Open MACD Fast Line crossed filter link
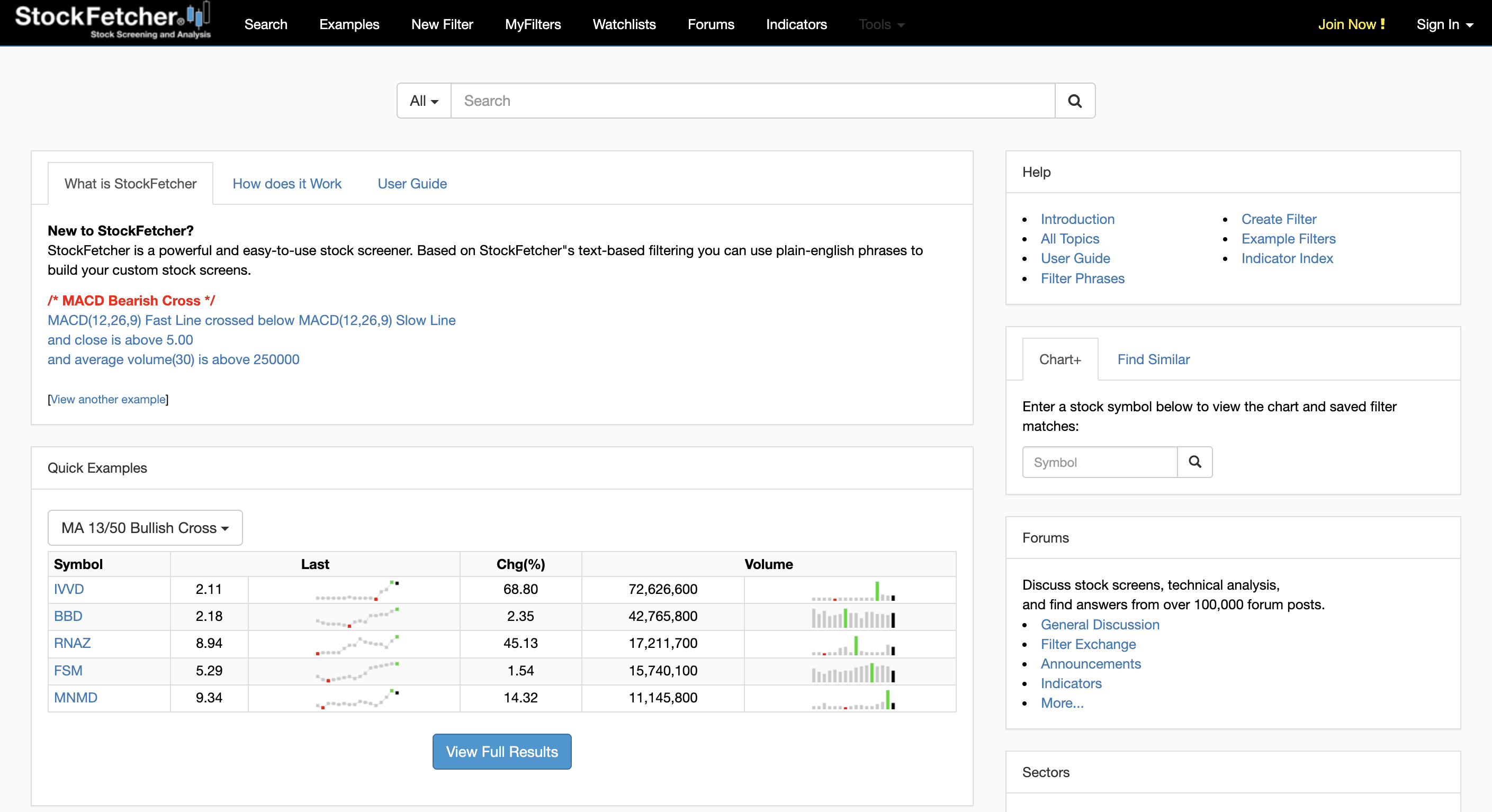This screenshot has width=1492, height=812. tap(251, 320)
